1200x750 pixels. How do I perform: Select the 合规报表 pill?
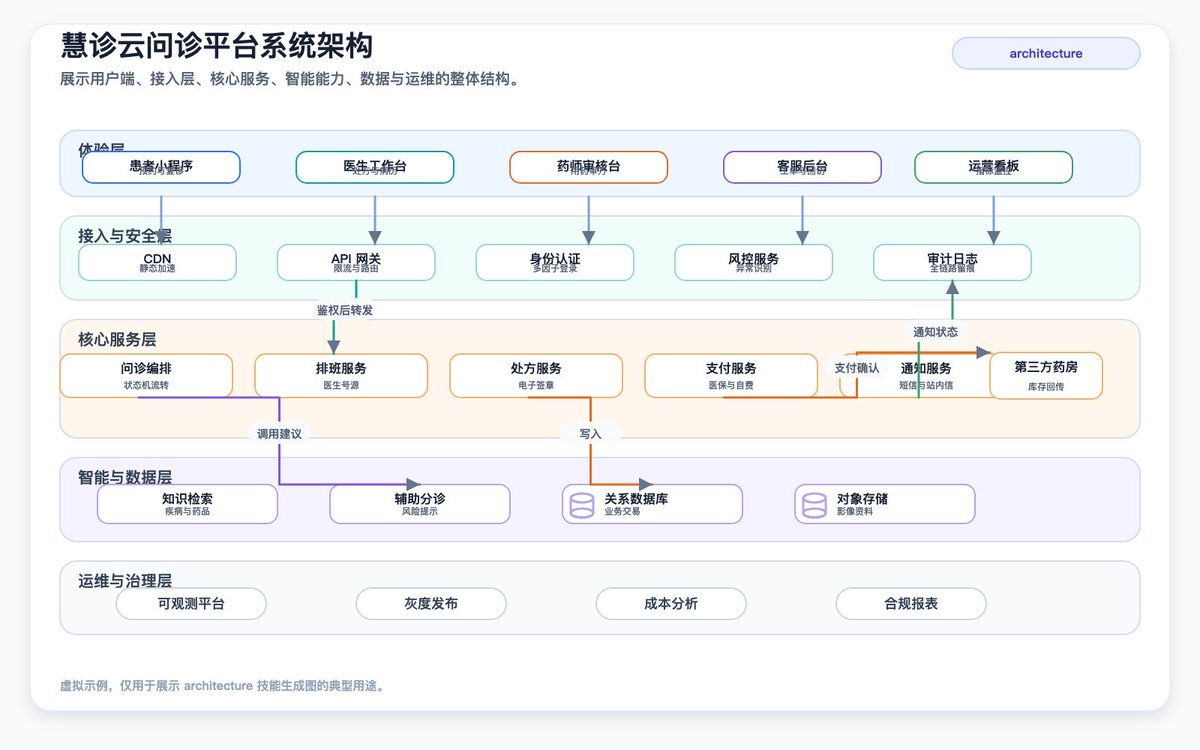911,604
